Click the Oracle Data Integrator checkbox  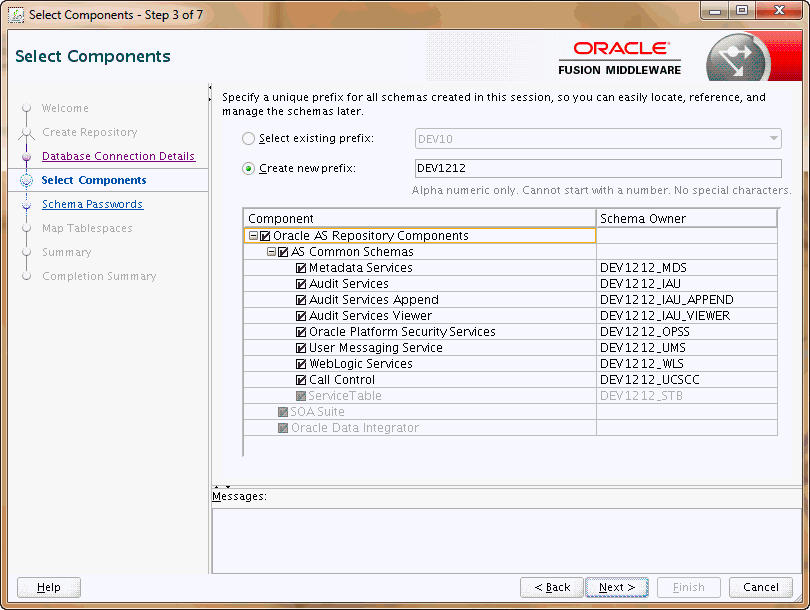coord(283,428)
